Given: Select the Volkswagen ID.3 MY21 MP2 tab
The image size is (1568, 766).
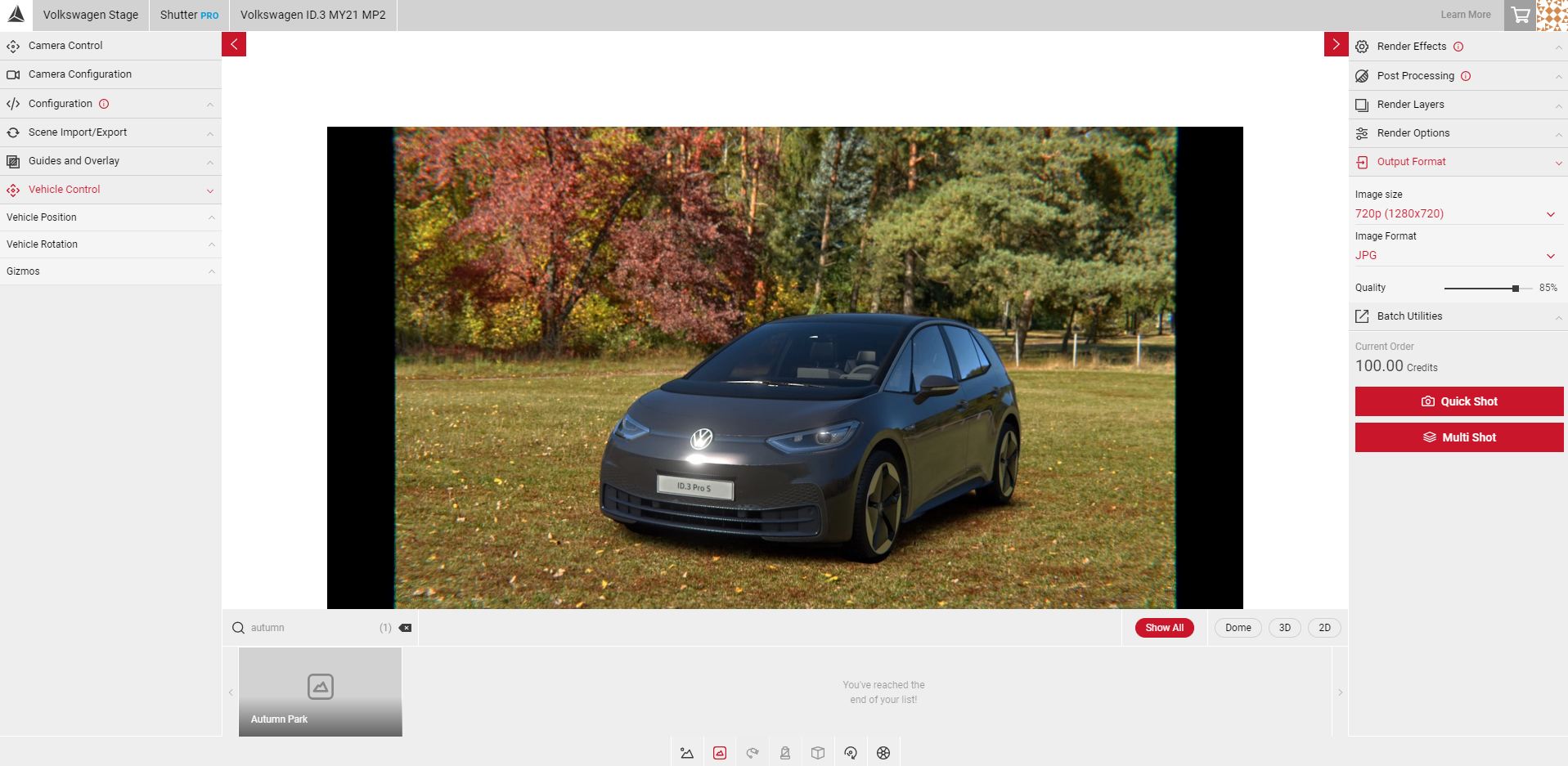Looking at the screenshot, I should 313,15.
